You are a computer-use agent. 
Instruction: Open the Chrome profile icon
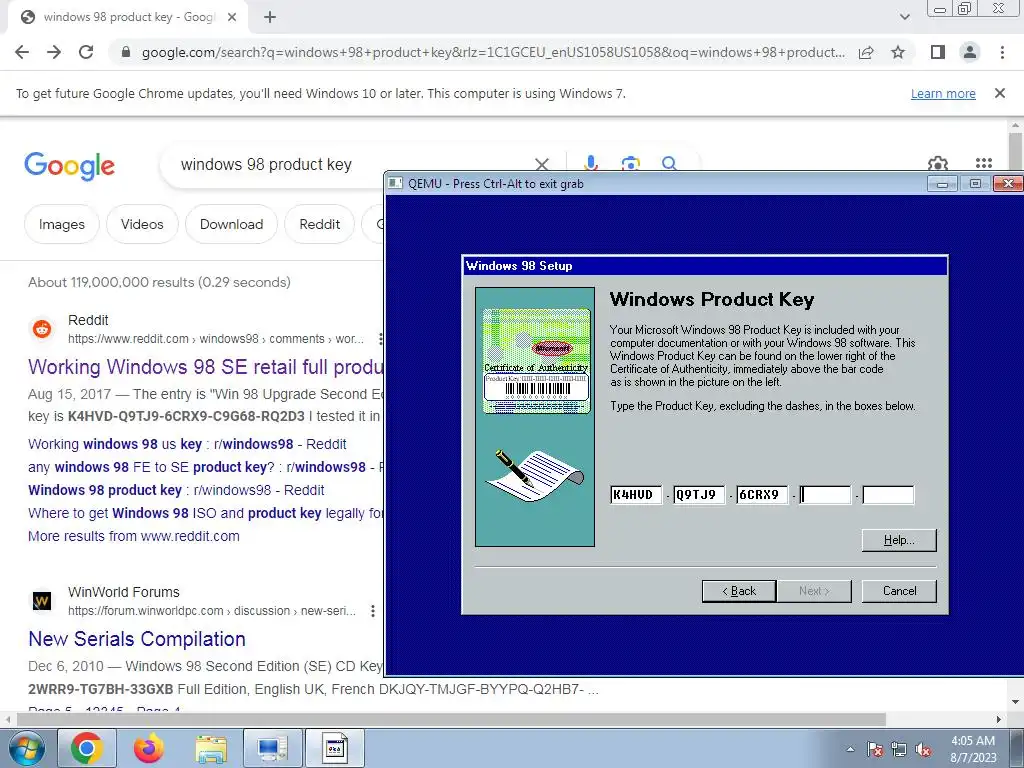(970, 52)
